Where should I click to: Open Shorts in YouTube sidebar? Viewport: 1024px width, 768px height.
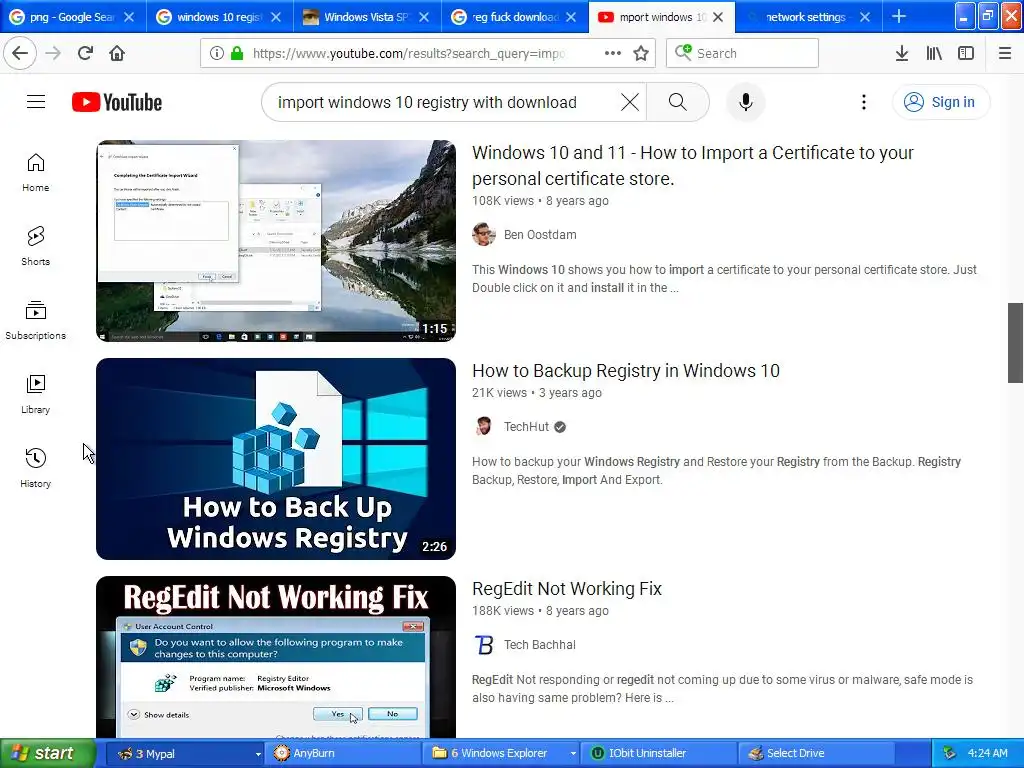click(x=36, y=246)
